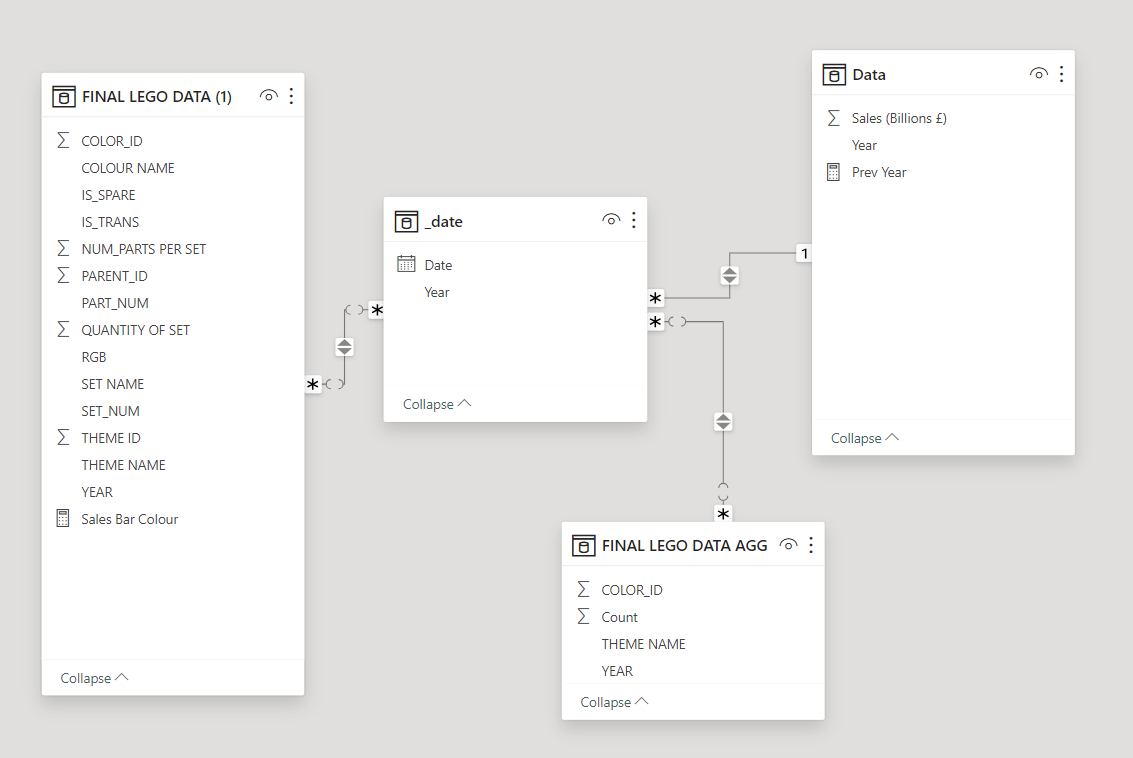Click the many marker above FINAL LEGO DATA AGG

pos(723,514)
